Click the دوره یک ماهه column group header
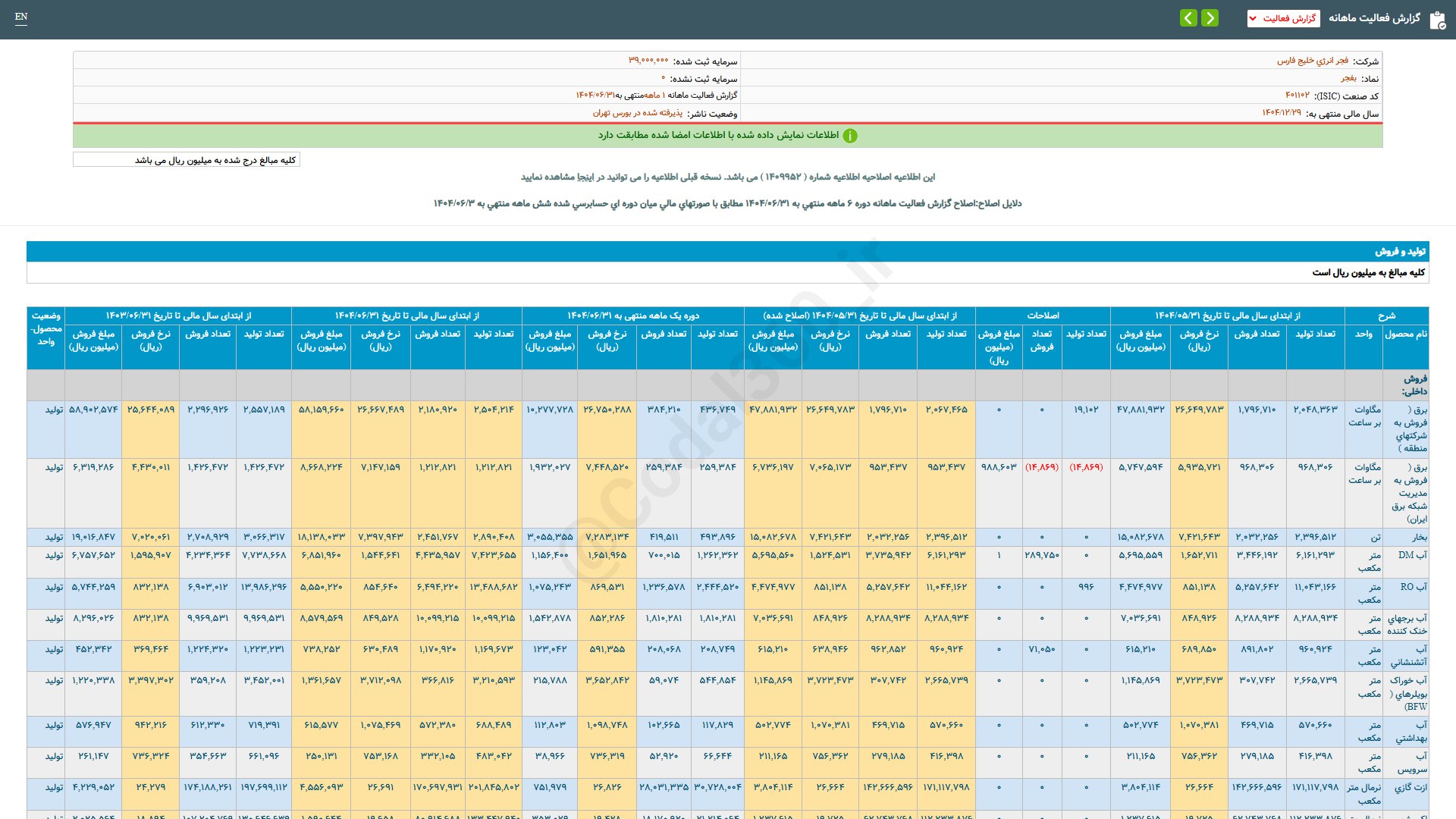The width and height of the screenshot is (1456, 819). (633, 315)
